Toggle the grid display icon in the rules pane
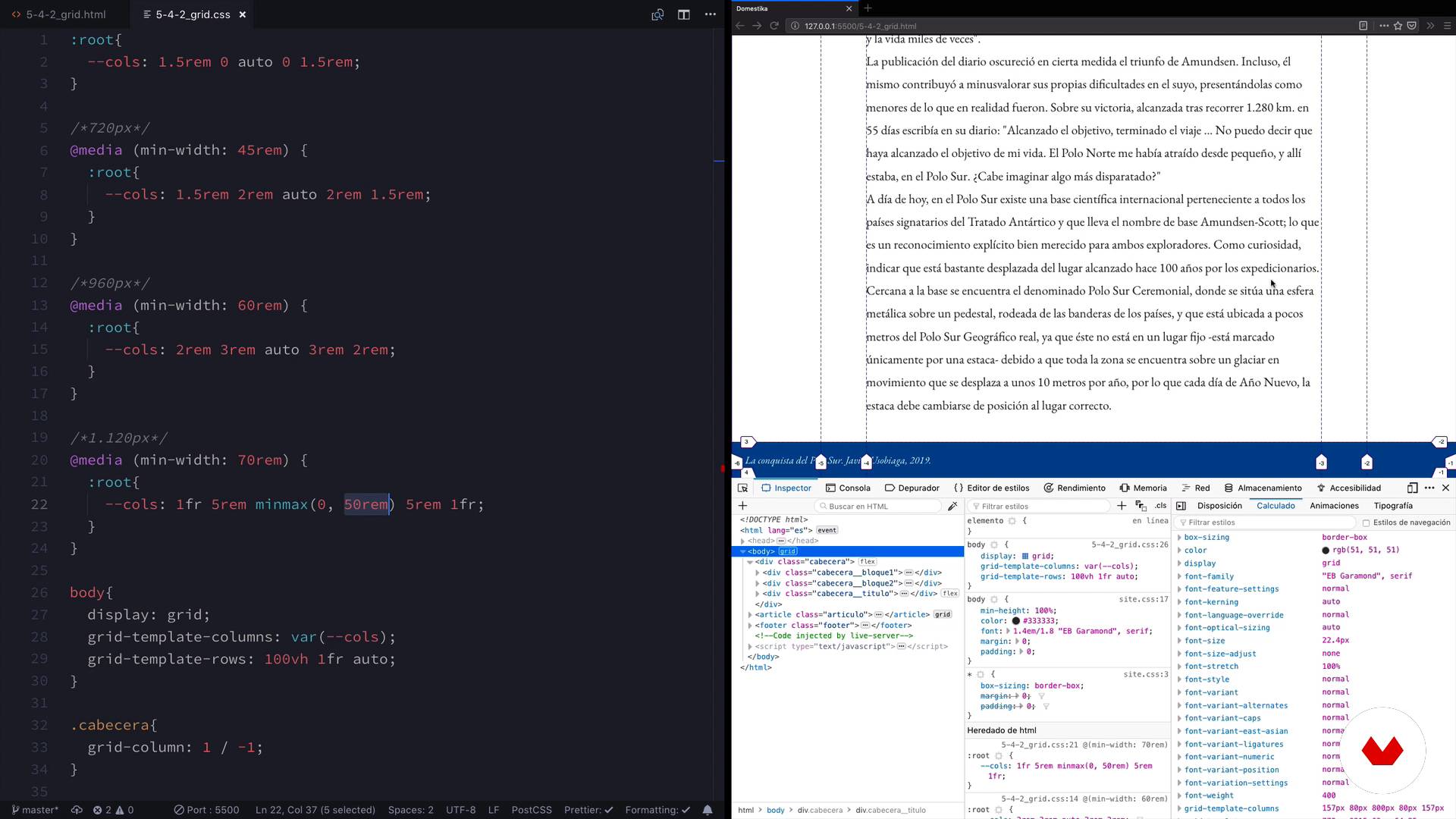Screen dimensions: 1456x819 1025,556
